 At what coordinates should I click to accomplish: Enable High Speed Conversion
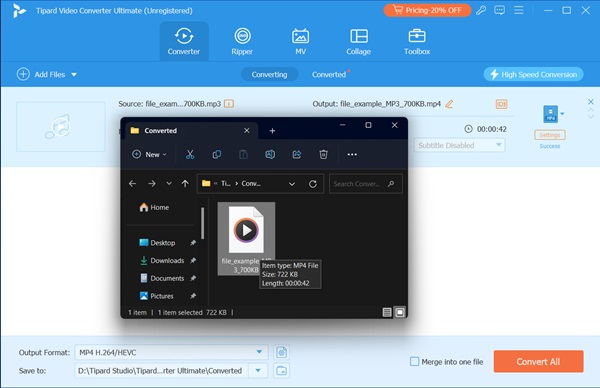533,74
